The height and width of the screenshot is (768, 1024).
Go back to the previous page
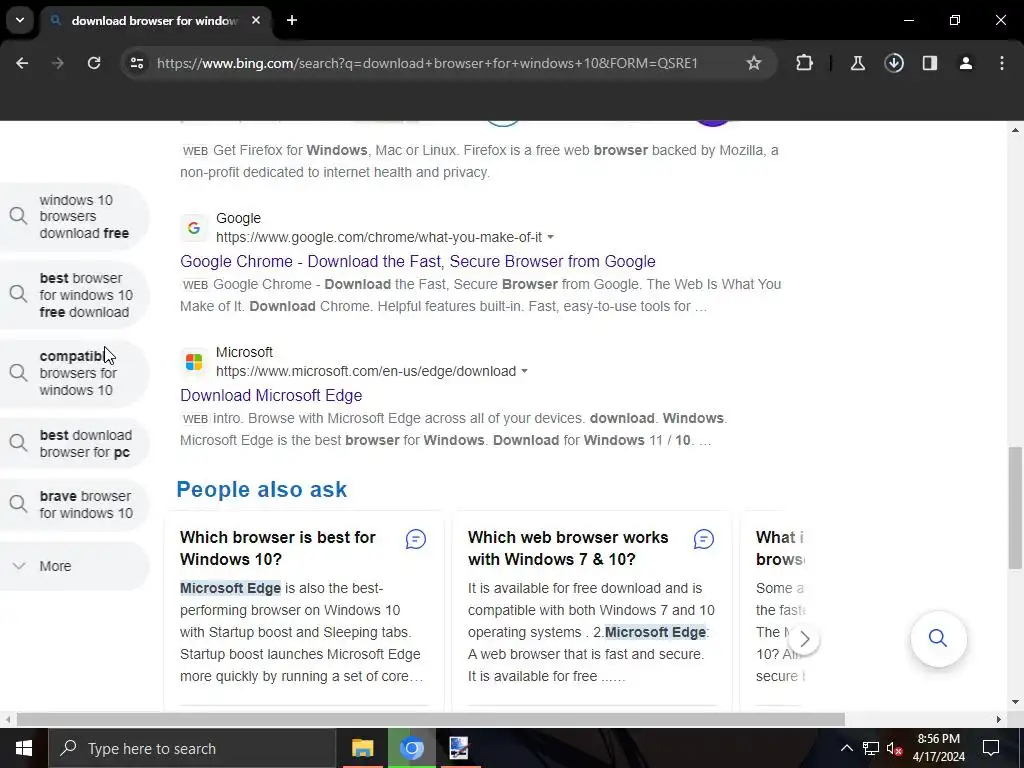point(22,63)
